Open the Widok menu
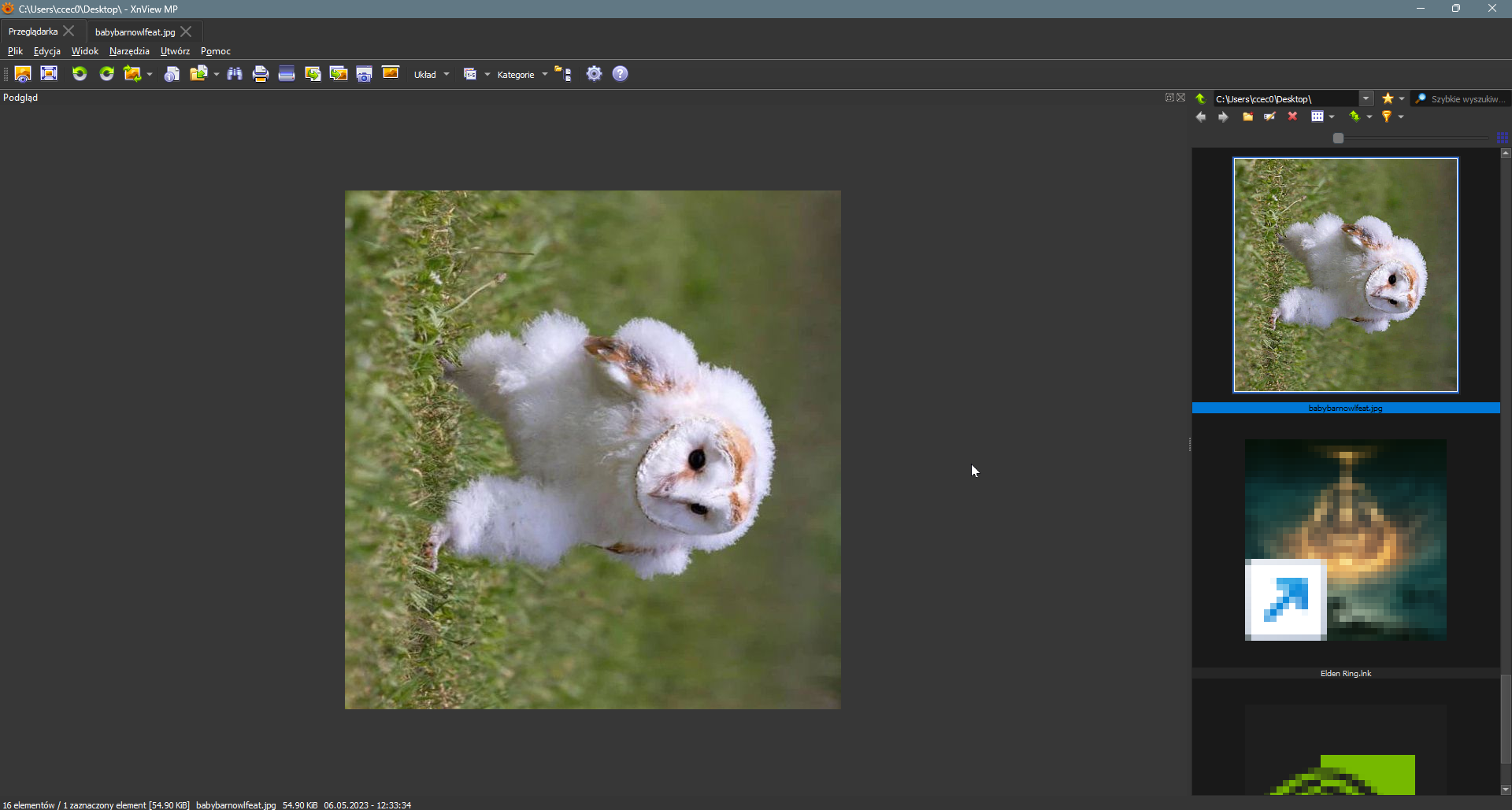The height and width of the screenshot is (810, 1512). click(85, 51)
